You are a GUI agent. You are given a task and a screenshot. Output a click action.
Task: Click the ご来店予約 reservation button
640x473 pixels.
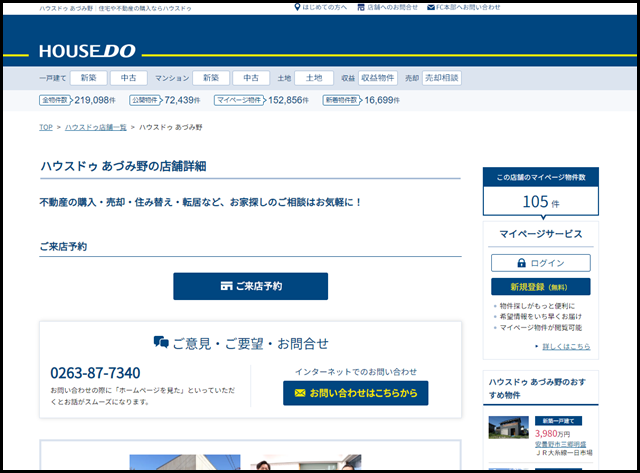251,286
